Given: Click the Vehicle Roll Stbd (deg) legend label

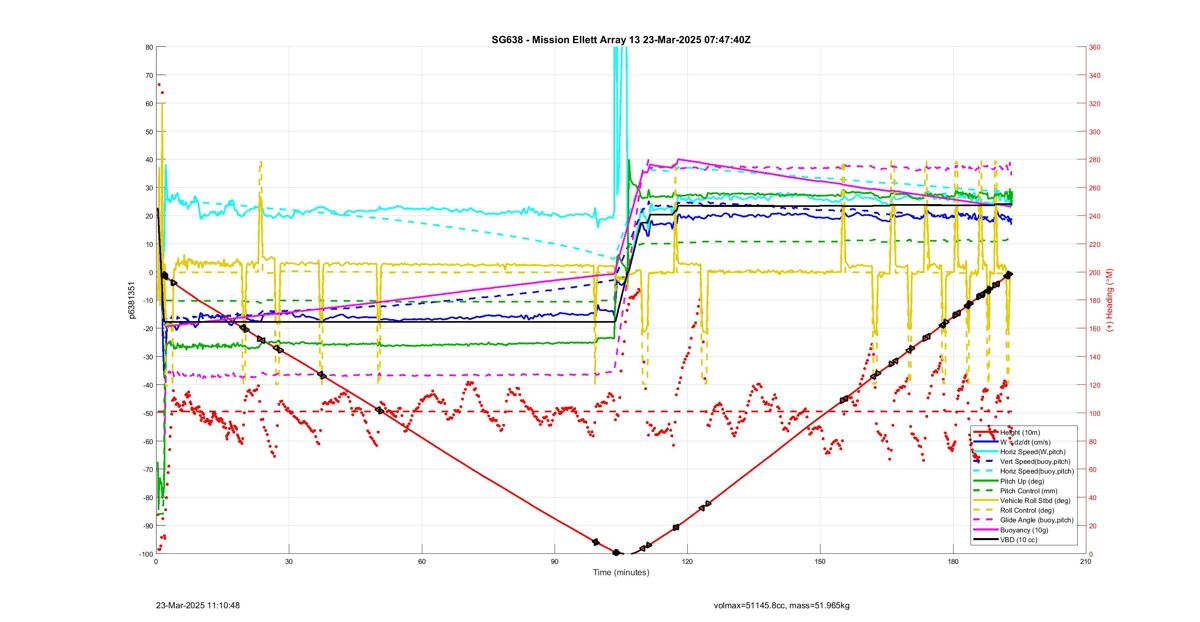Looking at the screenshot, I should click(x=1036, y=500).
